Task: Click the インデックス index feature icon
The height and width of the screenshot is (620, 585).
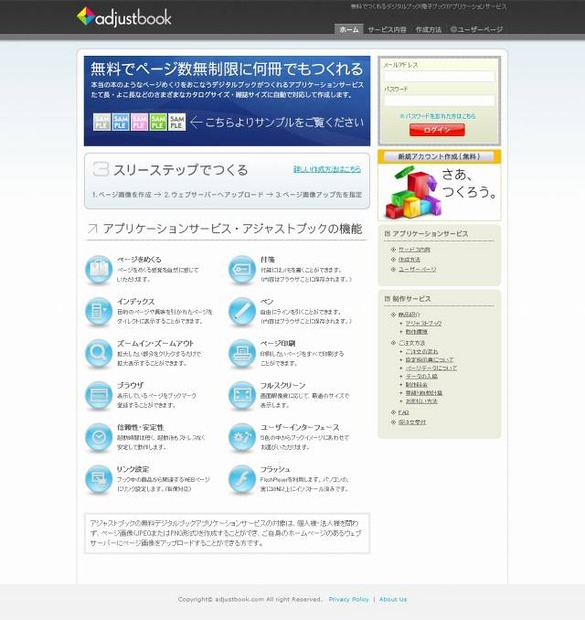Action: coord(98,311)
